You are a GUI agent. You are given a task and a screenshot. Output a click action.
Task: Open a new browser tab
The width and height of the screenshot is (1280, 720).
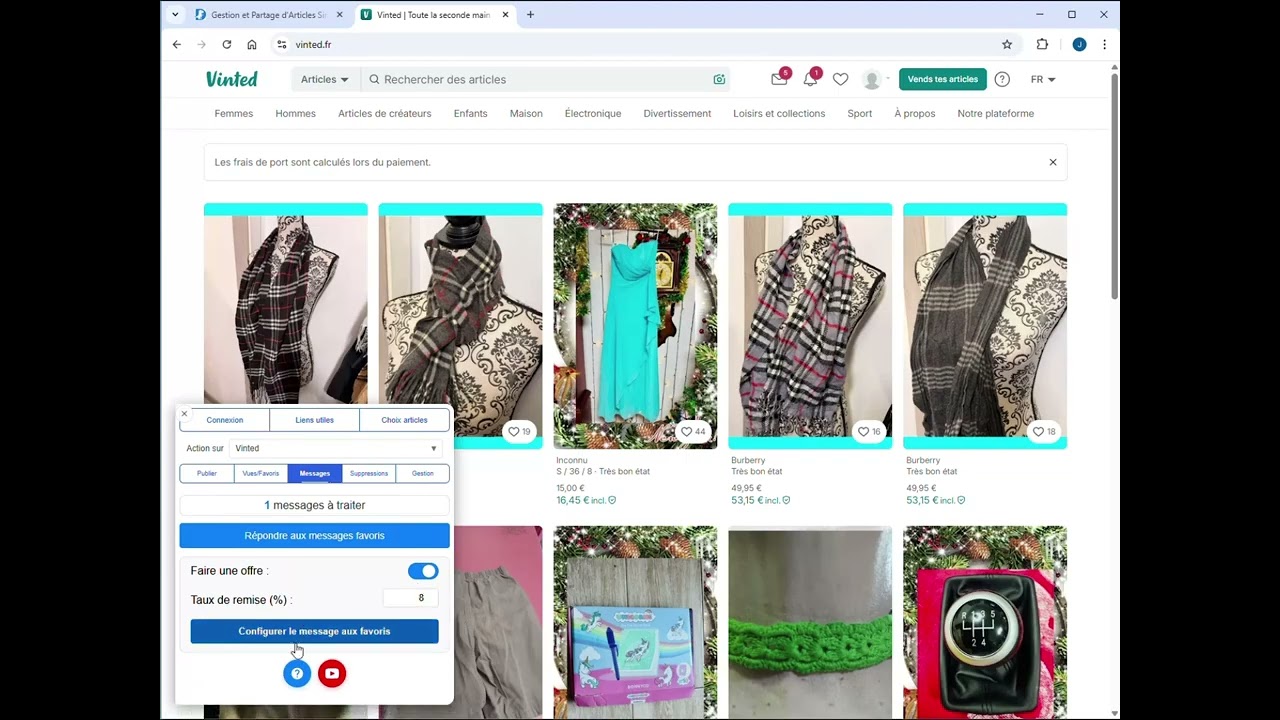coord(530,15)
